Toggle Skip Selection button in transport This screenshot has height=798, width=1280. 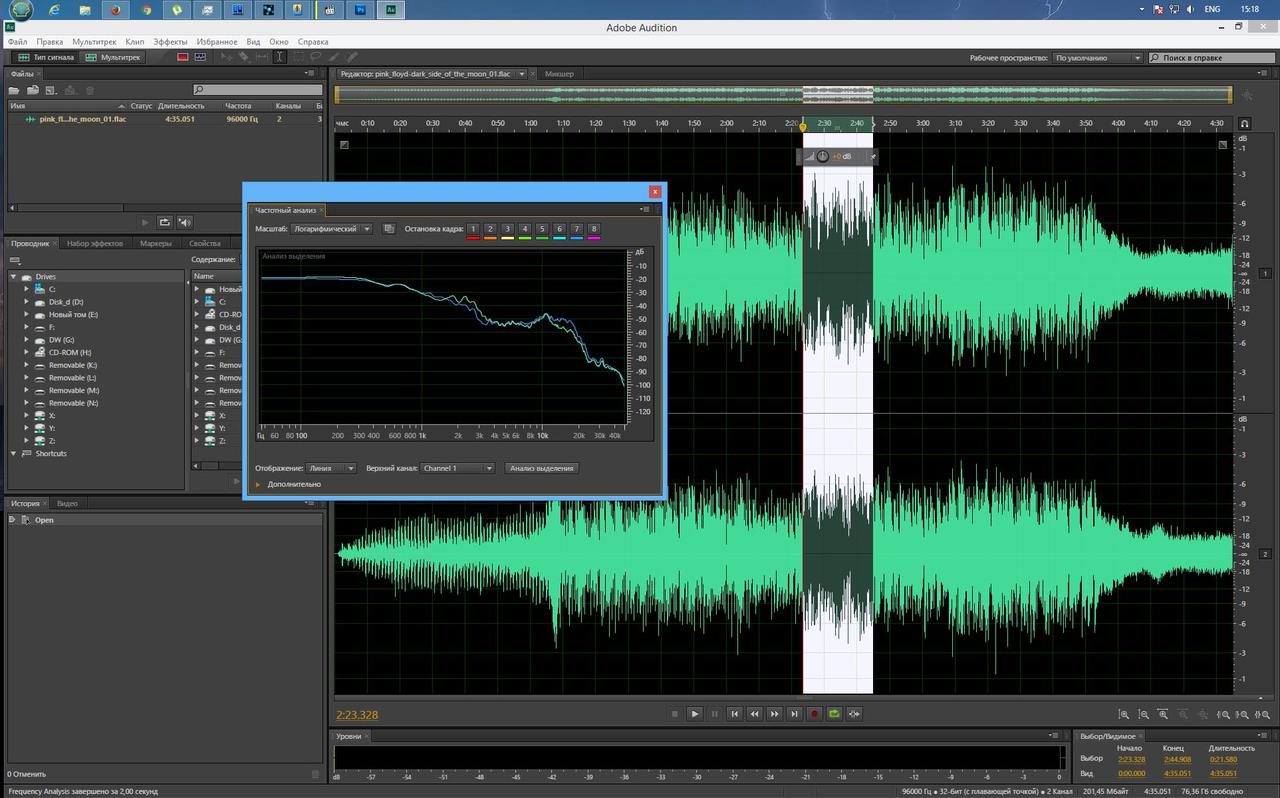[854, 714]
